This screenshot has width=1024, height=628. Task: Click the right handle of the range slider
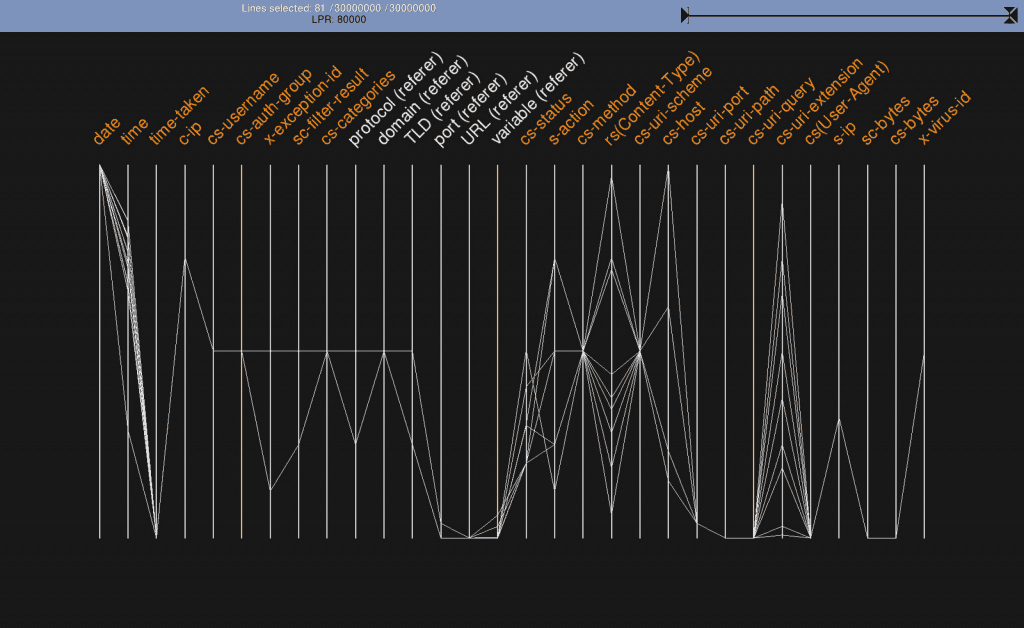pos(1011,15)
